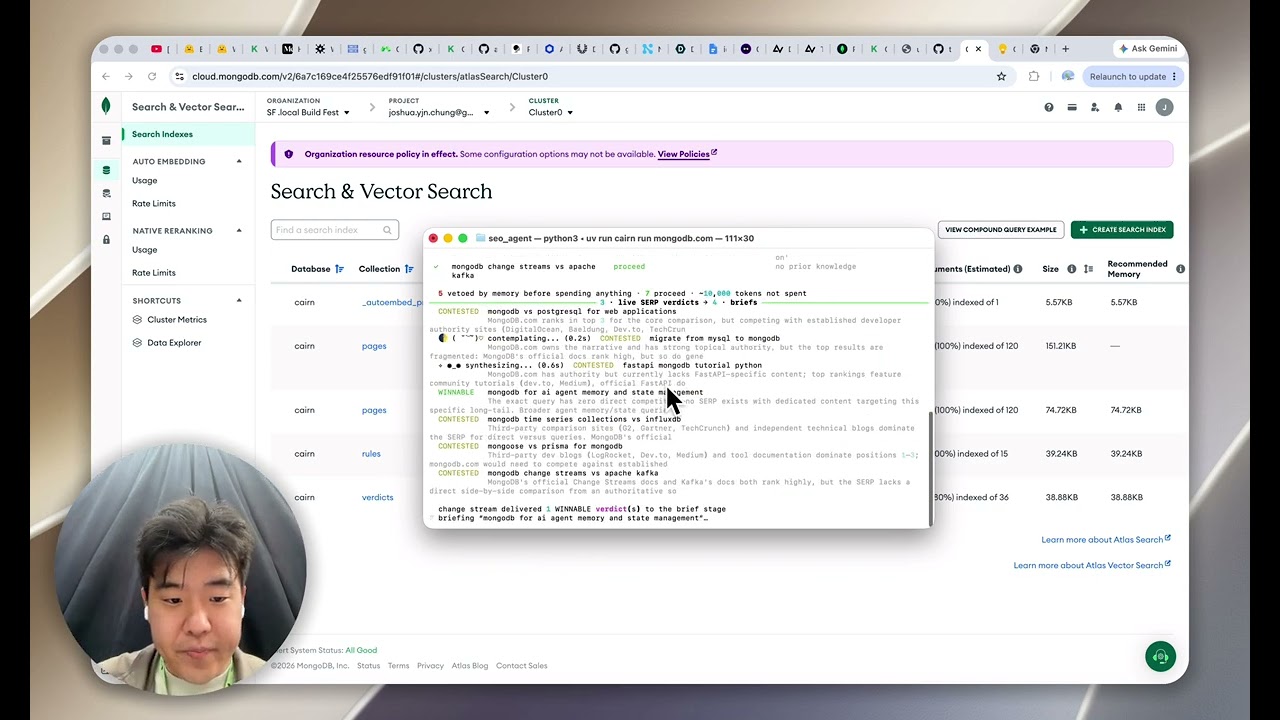The image size is (1280, 720).
Task: Open the Project dropdown
Action: click(x=439, y=112)
